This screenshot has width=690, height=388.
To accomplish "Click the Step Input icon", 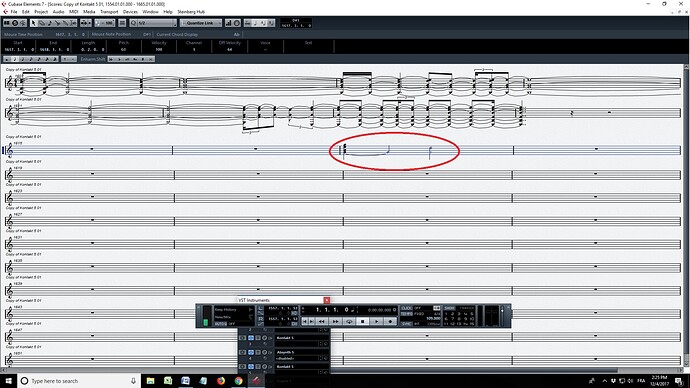I will point(229,23).
